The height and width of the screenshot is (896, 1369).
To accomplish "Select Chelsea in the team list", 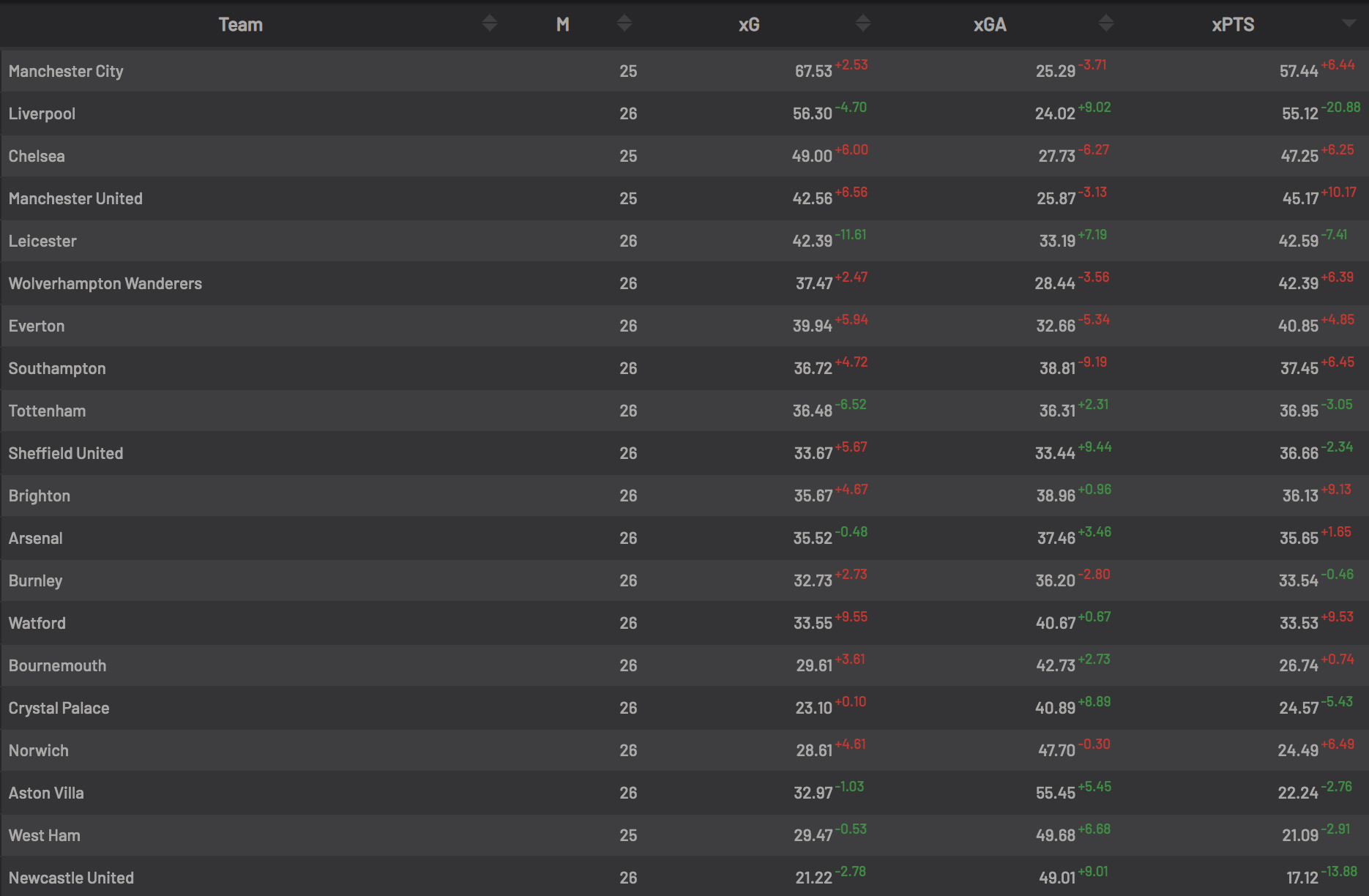I will [x=37, y=156].
